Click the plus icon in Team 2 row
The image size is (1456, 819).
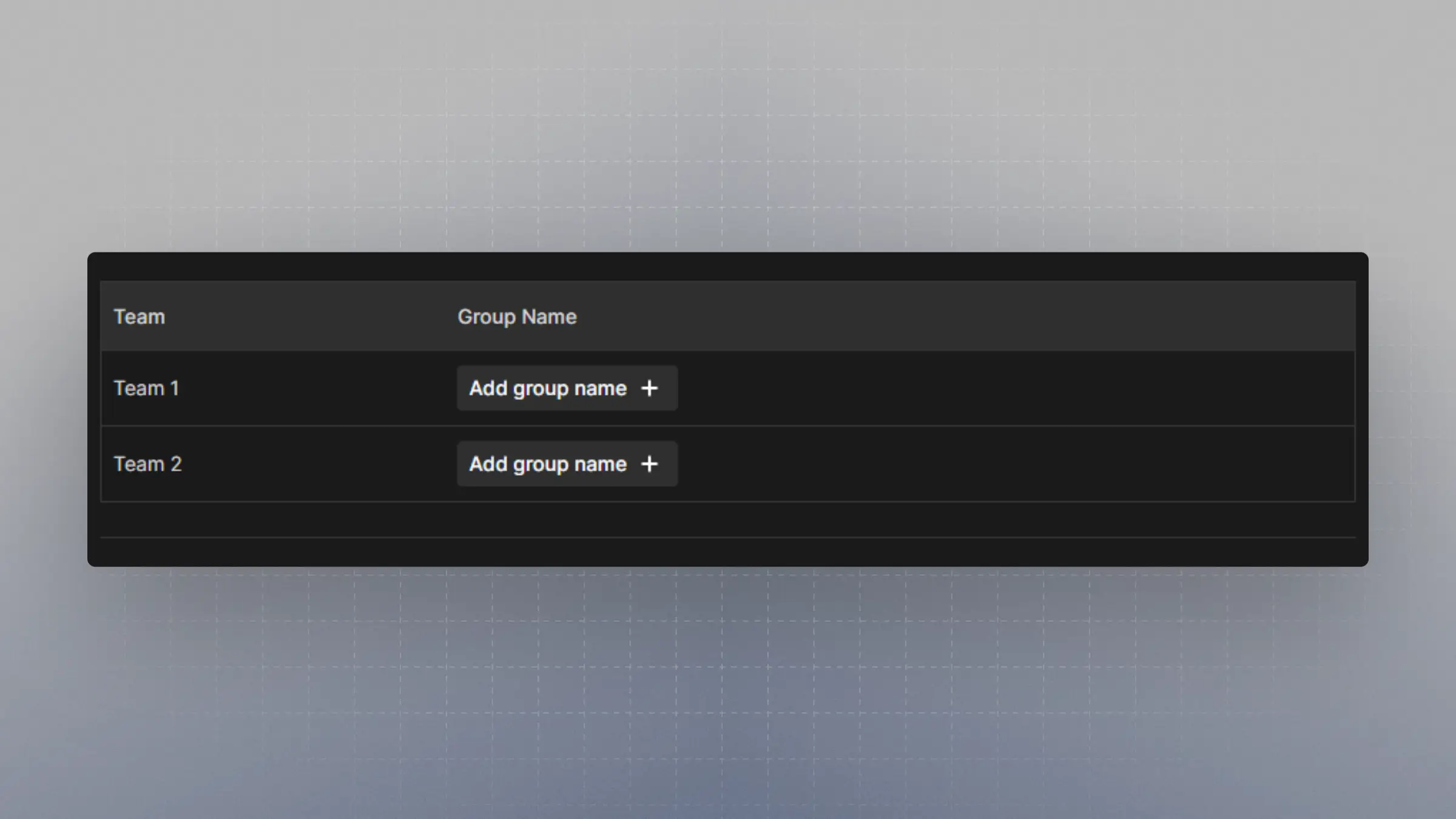click(649, 464)
